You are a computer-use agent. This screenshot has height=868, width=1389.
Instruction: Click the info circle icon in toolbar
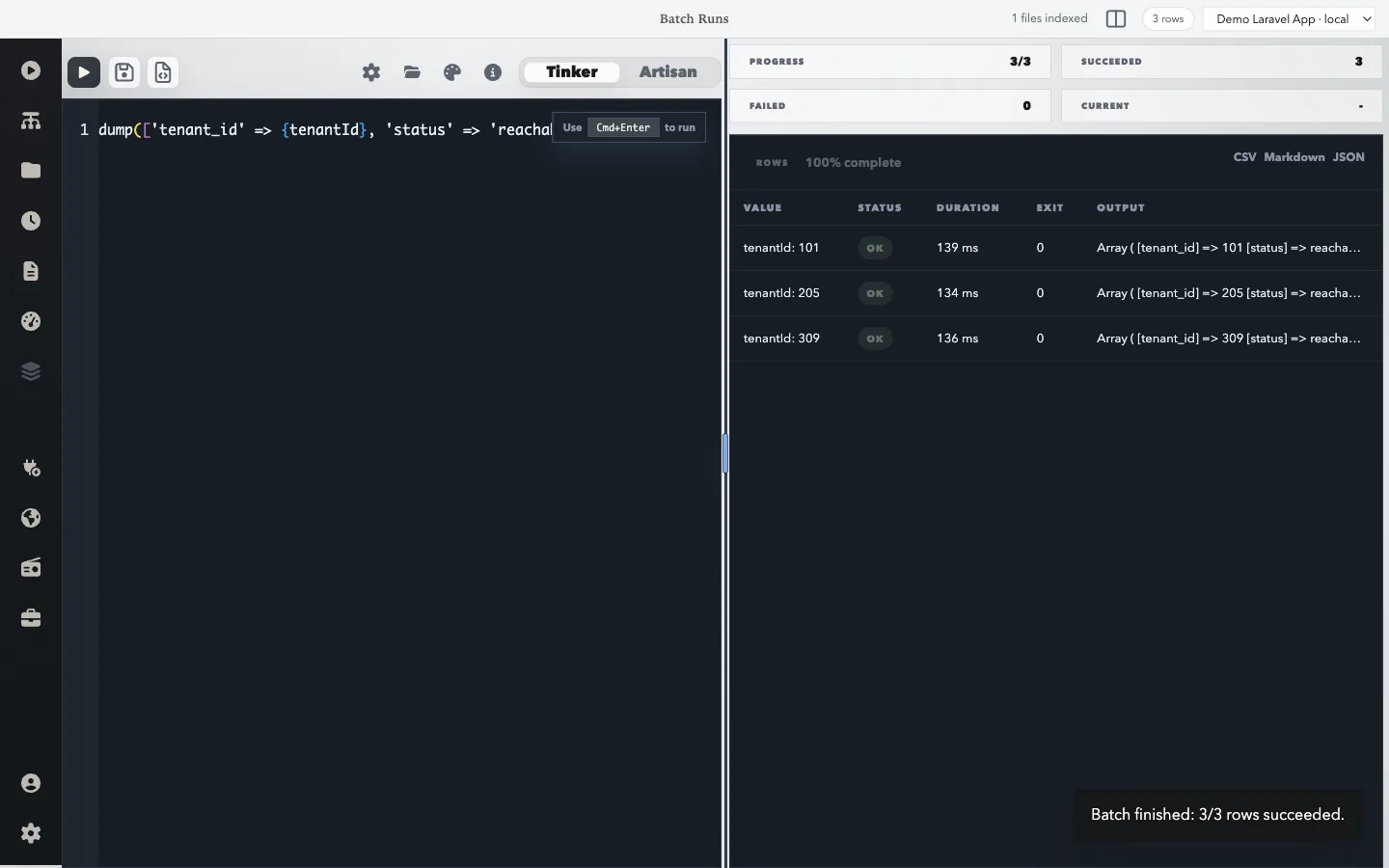click(493, 72)
